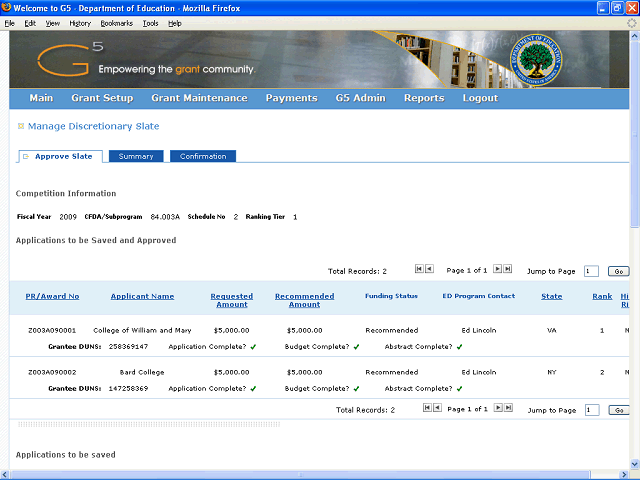The height and width of the screenshot is (480, 640).
Task: Open the Grant Setup menu
Action: (102, 98)
